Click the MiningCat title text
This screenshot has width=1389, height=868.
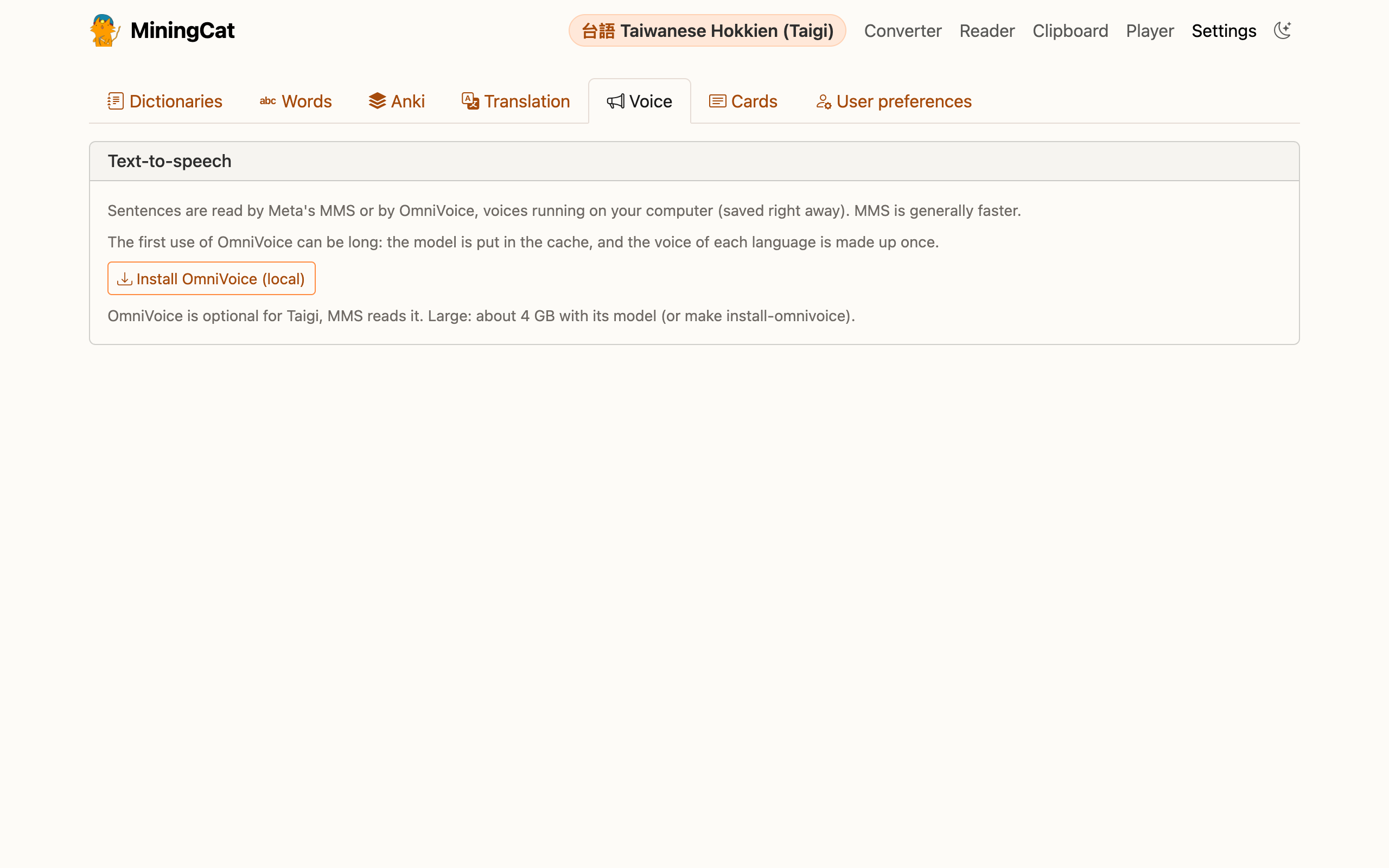(182, 30)
